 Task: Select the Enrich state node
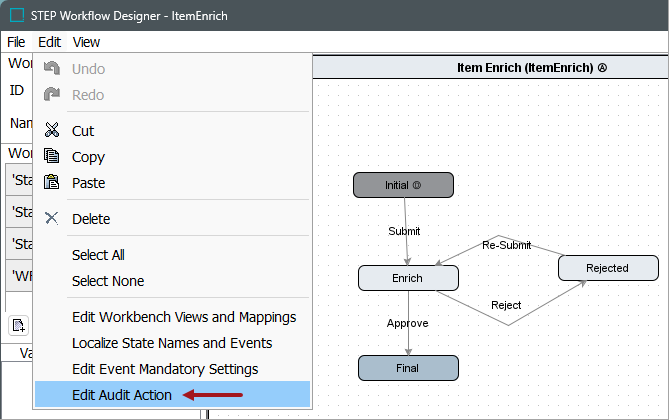(x=408, y=278)
